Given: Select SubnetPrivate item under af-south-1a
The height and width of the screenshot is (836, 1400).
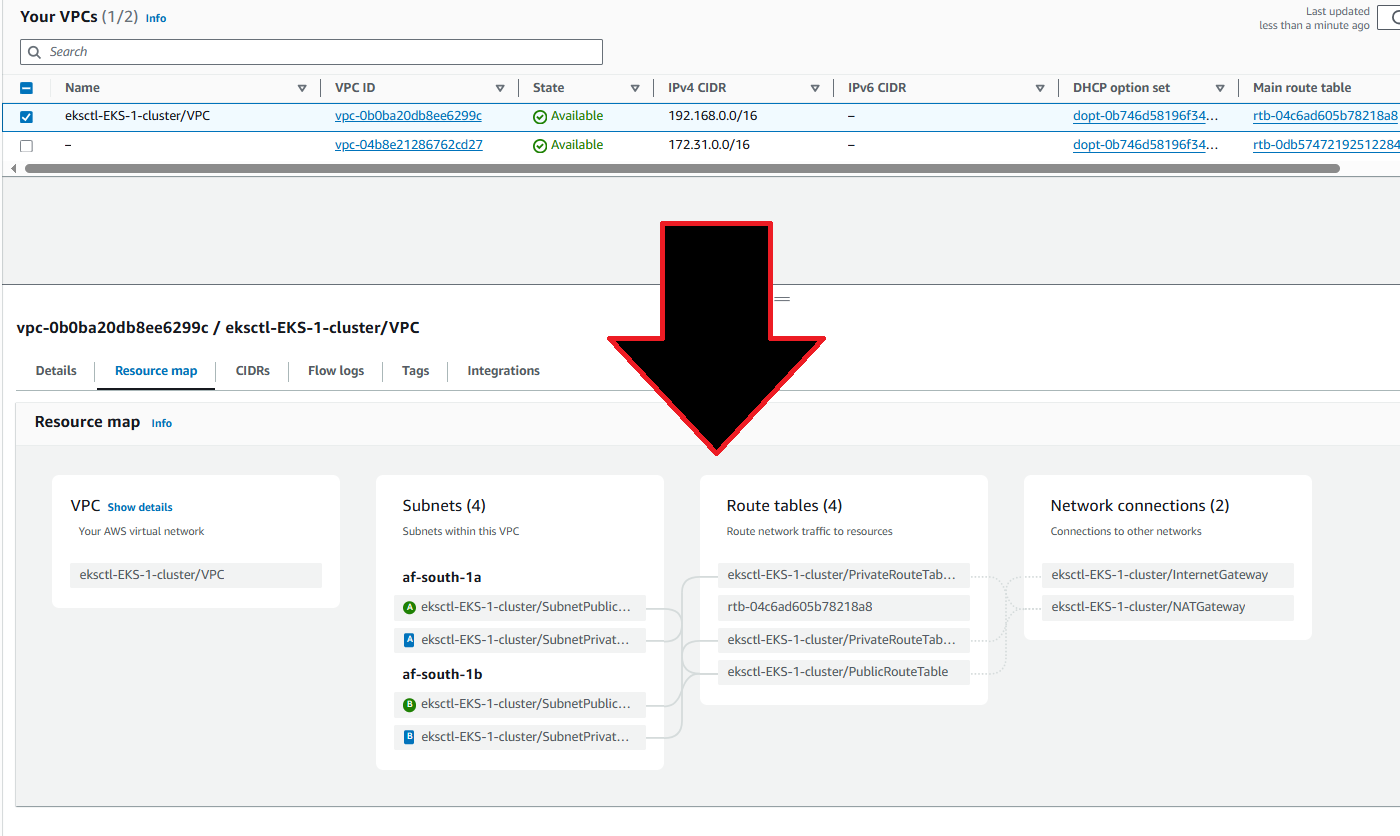Looking at the screenshot, I should click(x=520, y=639).
